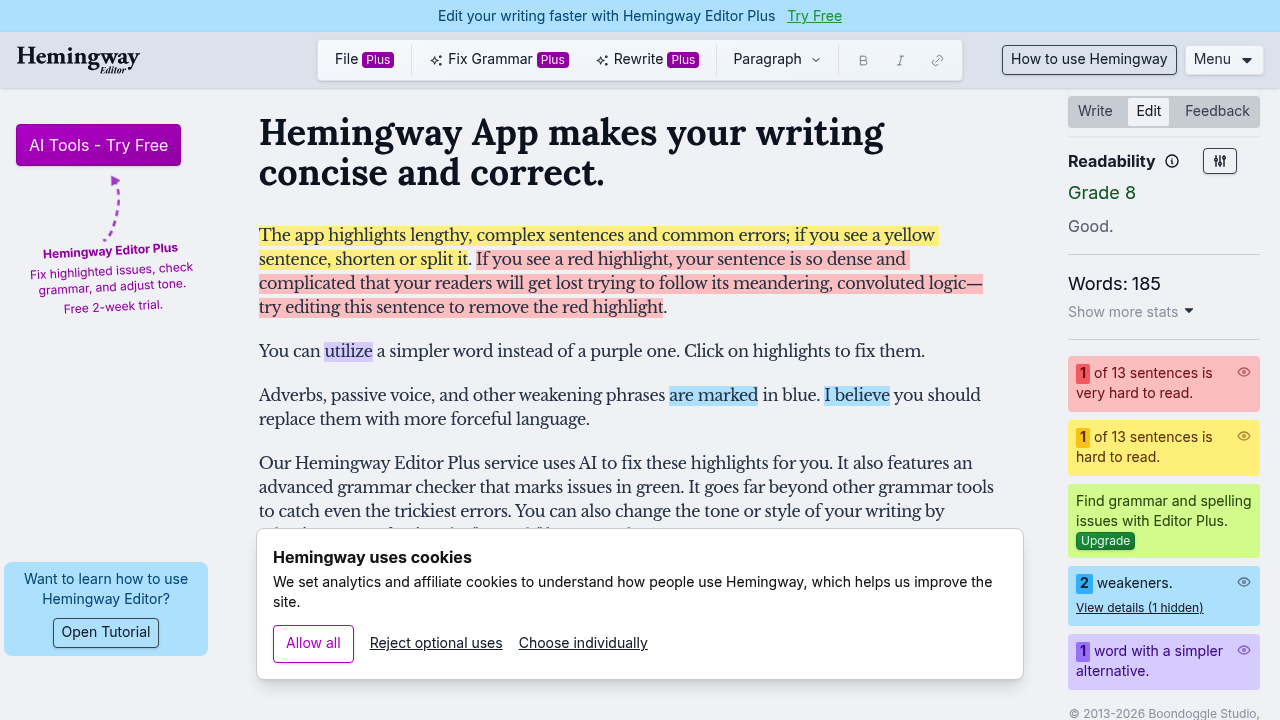Click the Hemingway Editor logo
Image resolution: width=1280 pixels, height=720 pixels.
point(78,60)
